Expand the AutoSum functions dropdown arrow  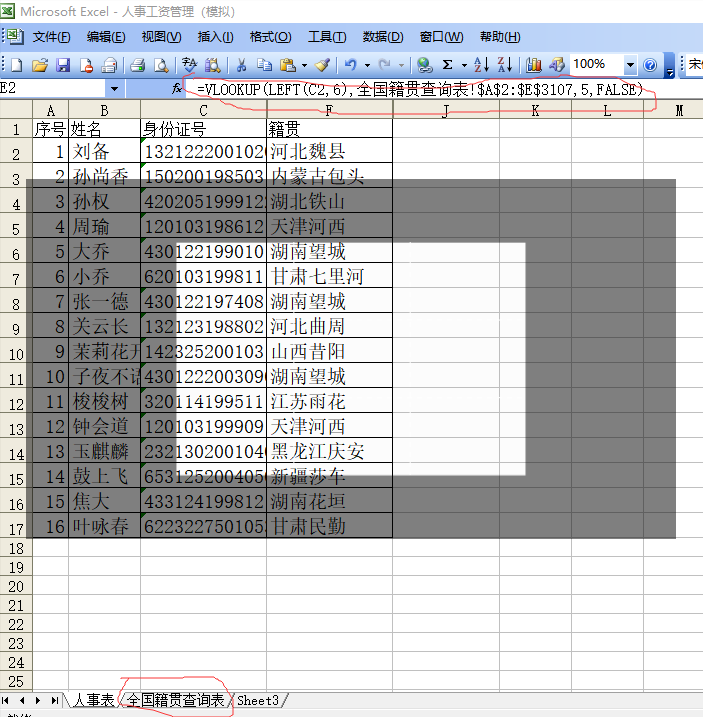point(464,65)
